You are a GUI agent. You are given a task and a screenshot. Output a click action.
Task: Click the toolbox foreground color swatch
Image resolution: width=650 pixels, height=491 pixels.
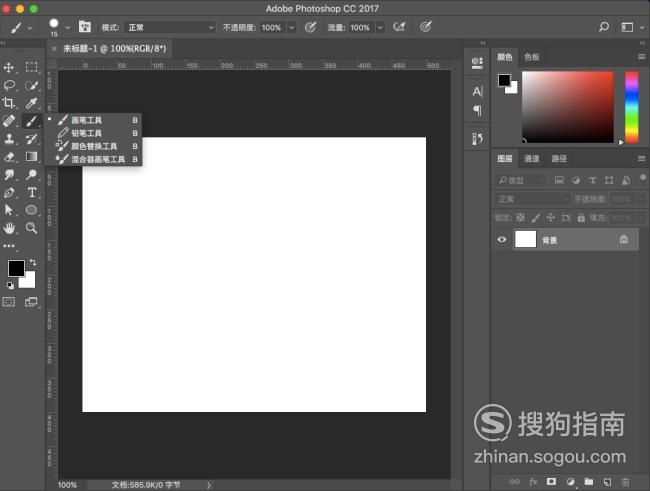pos(15,267)
